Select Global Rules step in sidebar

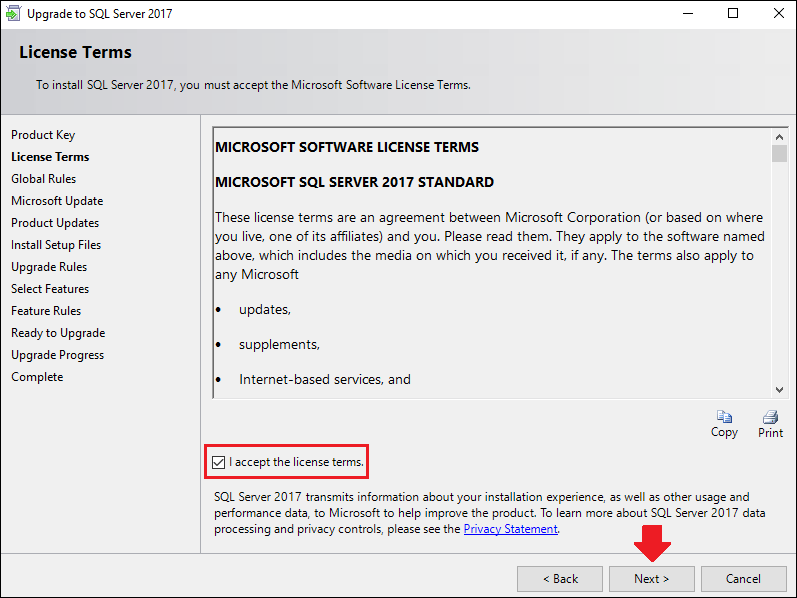pyautogui.click(x=44, y=179)
